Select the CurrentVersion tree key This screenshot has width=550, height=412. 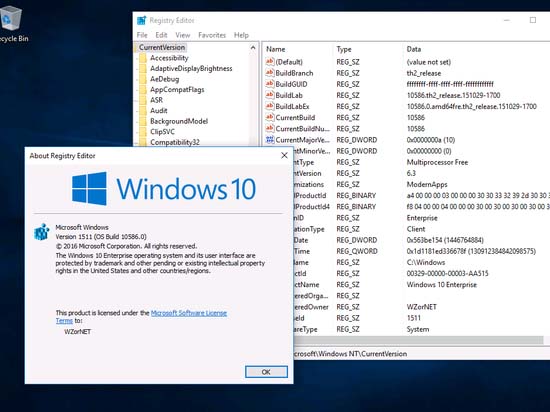[162, 47]
